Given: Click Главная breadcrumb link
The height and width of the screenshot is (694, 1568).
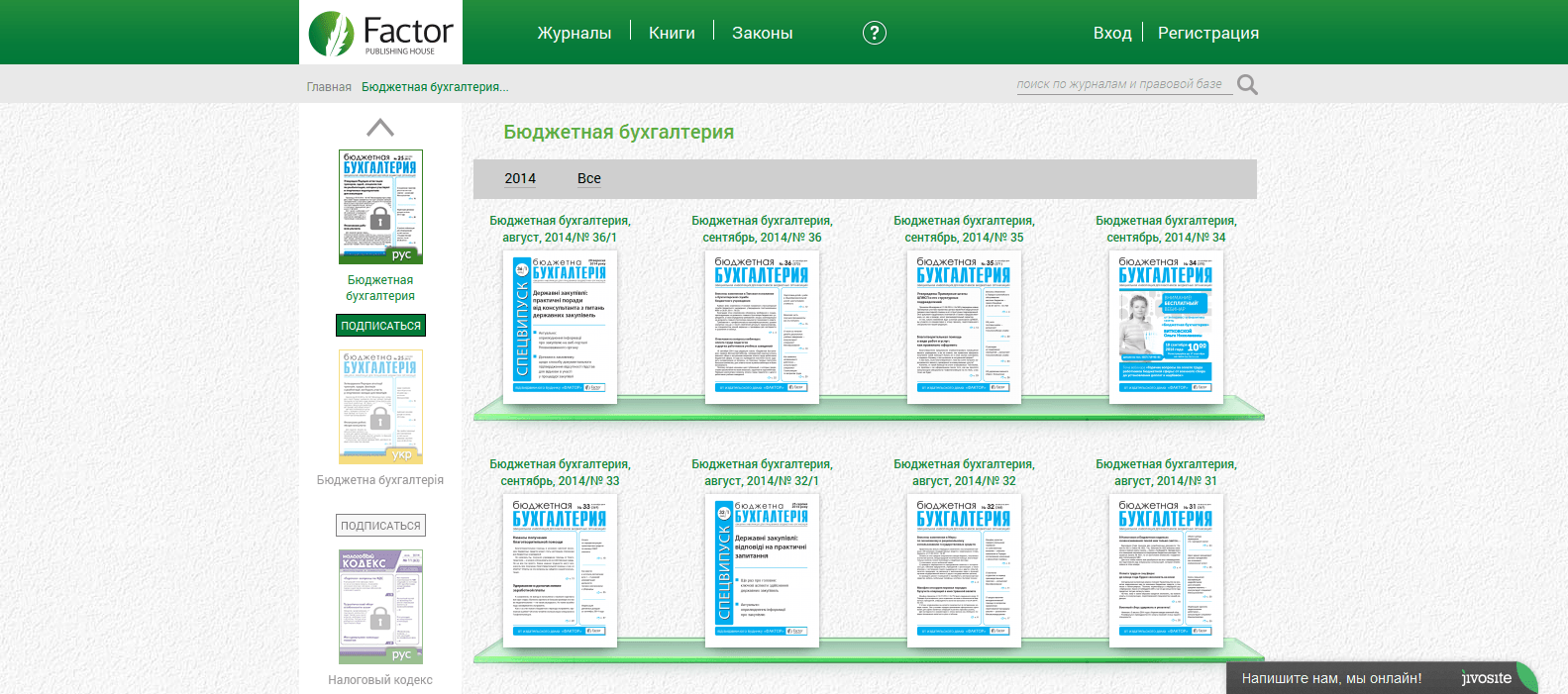Looking at the screenshot, I should pyautogui.click(x=329, y=87).
